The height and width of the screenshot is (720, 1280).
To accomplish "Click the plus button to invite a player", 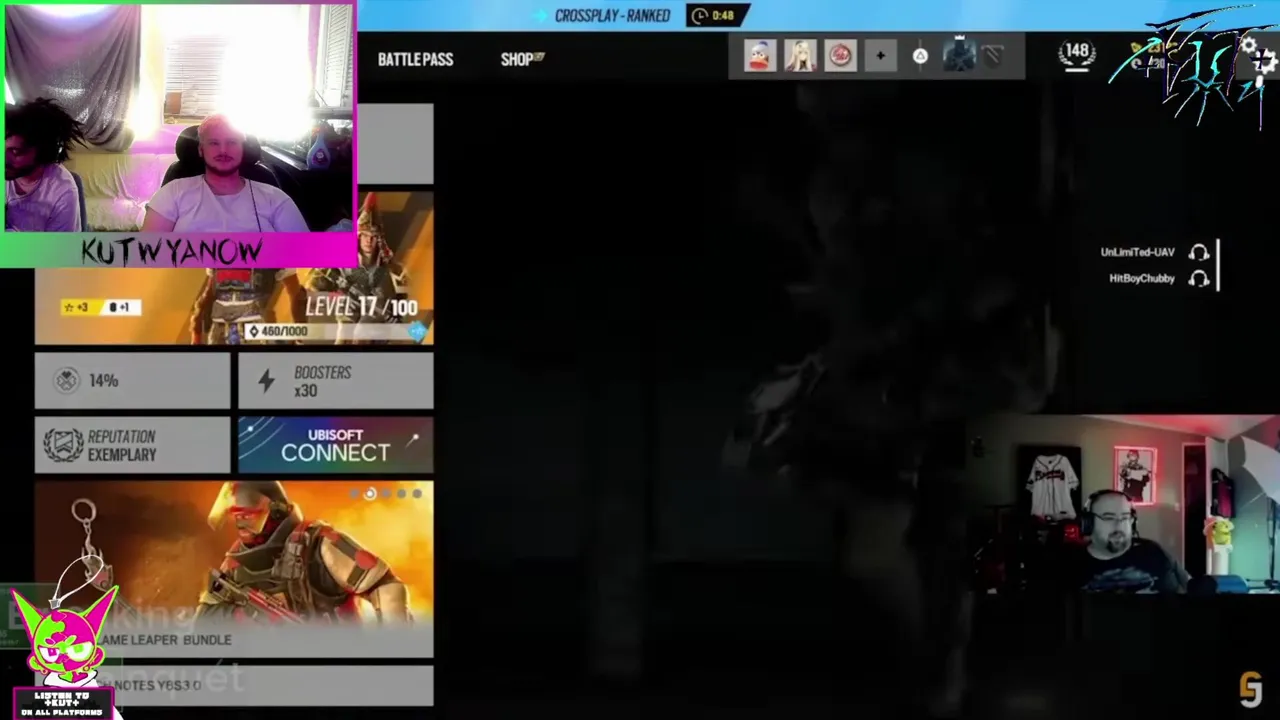I will pyautogui.click(x=880, y=56).
